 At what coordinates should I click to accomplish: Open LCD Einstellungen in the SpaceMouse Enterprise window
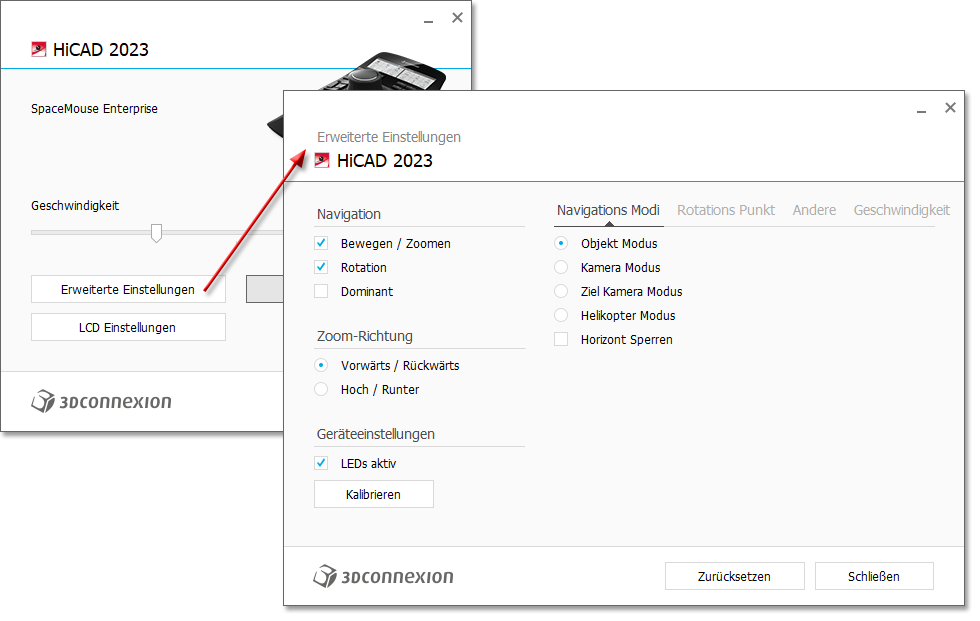[x=128, y=327]
